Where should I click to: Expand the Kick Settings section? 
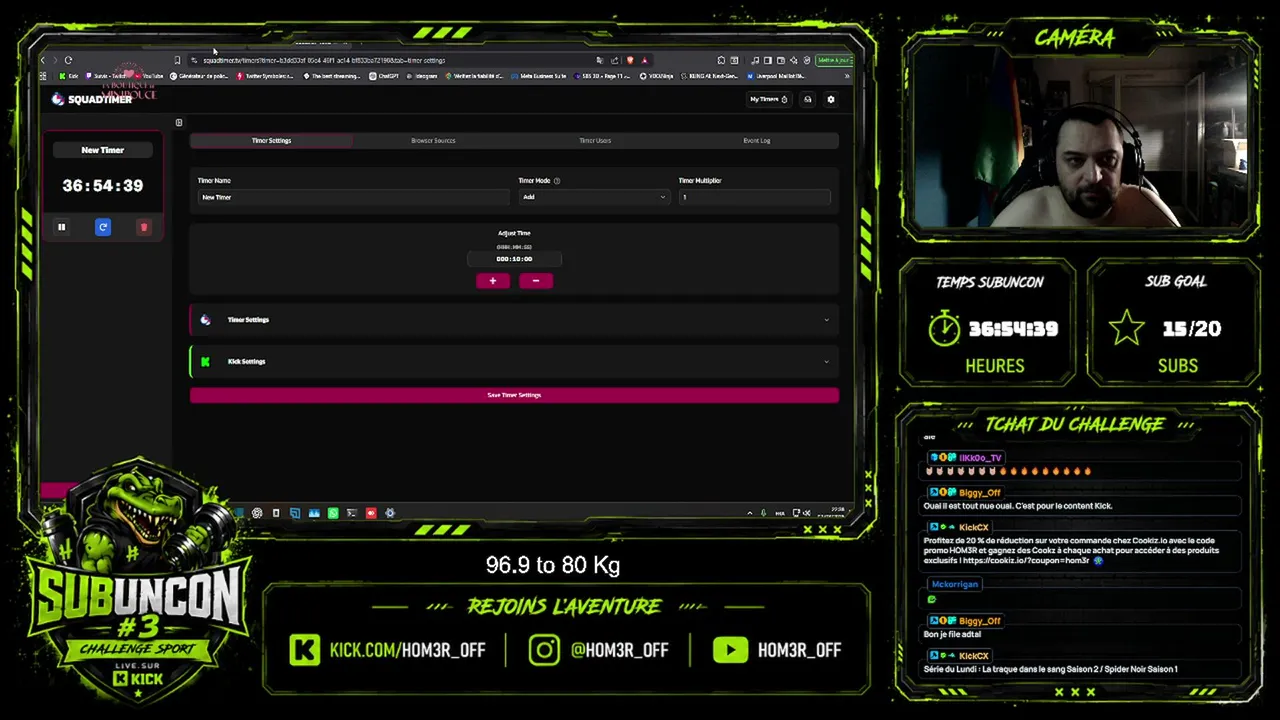[x=514, y=362]
